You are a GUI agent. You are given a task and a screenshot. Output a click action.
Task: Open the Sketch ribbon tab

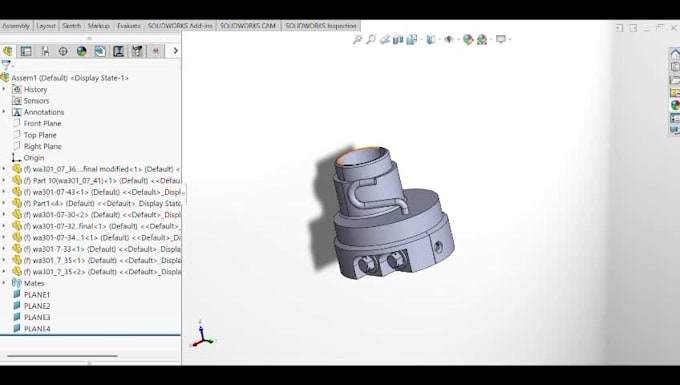(72, 26)
